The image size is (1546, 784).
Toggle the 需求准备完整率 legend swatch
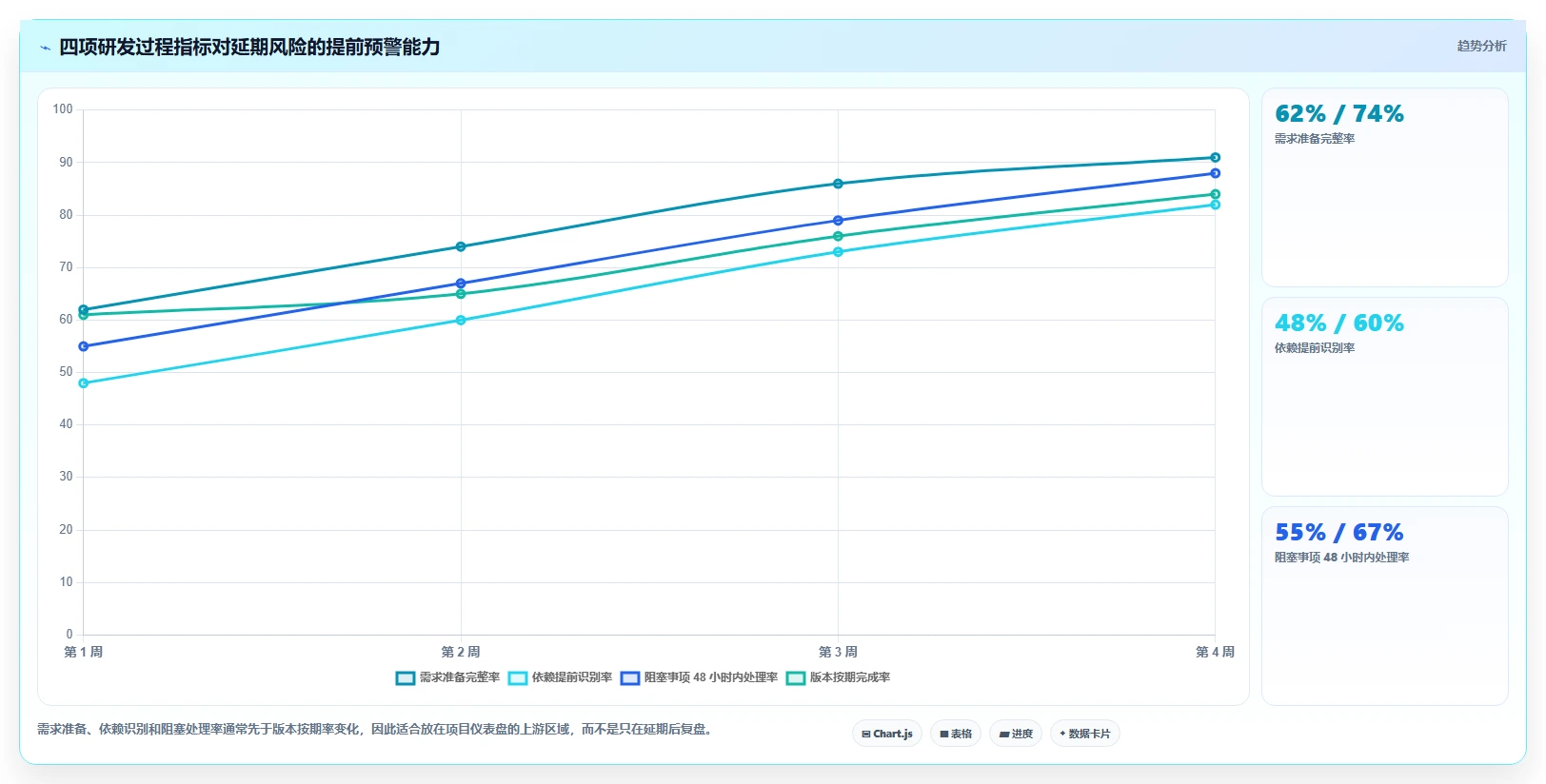point(406,678)
